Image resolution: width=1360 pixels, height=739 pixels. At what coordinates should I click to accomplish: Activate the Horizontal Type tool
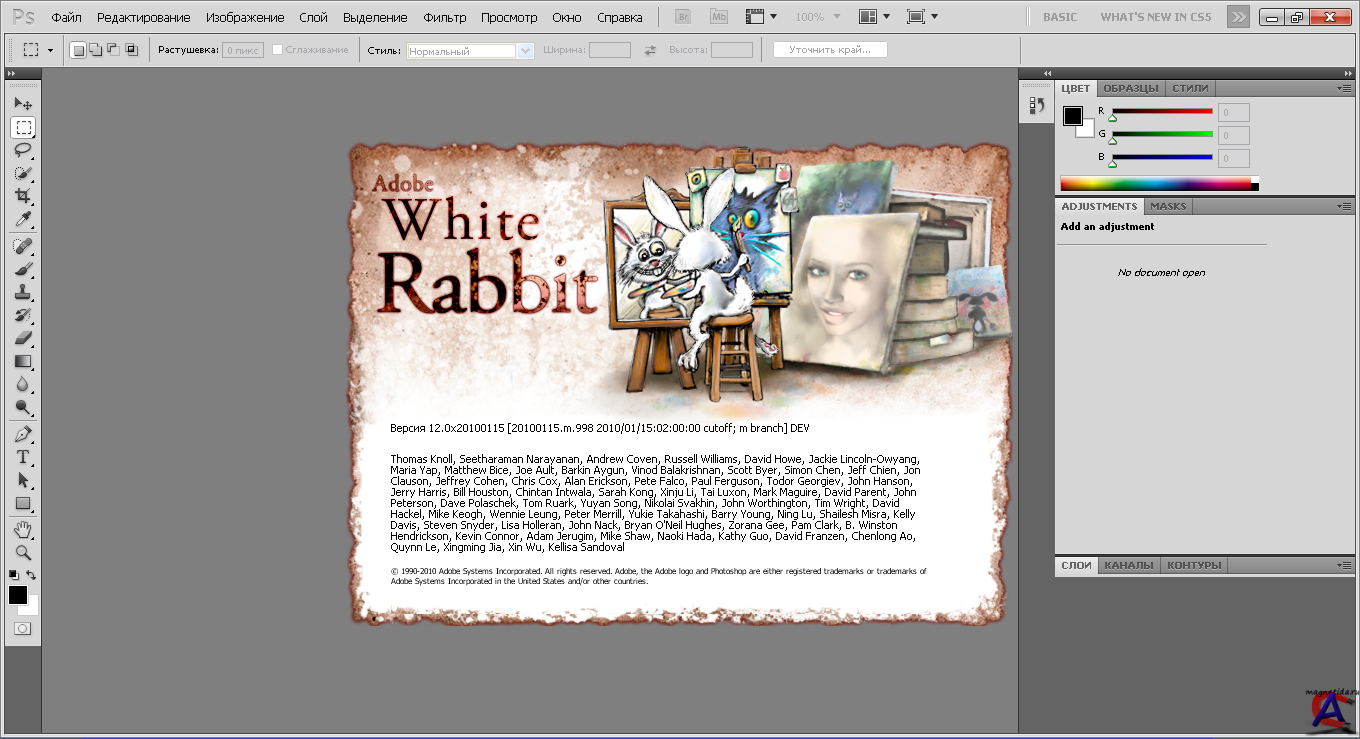click(23, 457)
